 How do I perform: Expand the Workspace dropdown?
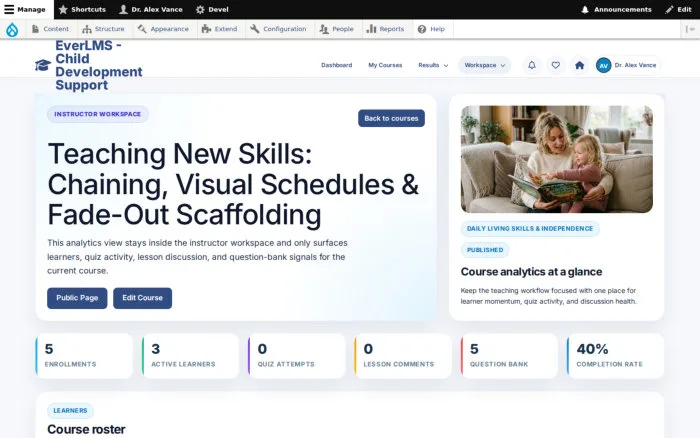(485, 65)
